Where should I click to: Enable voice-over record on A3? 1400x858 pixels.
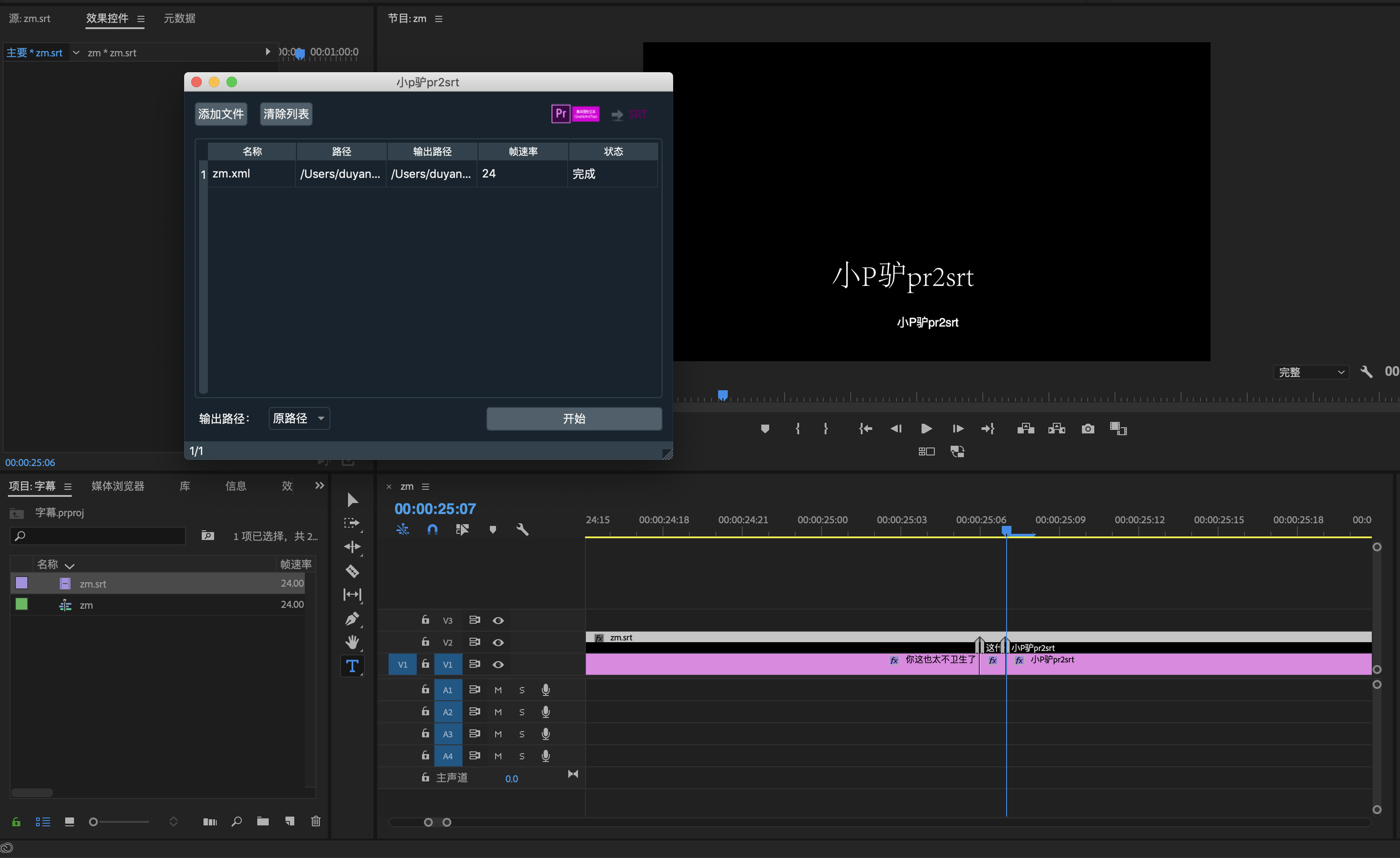(545, 734)
